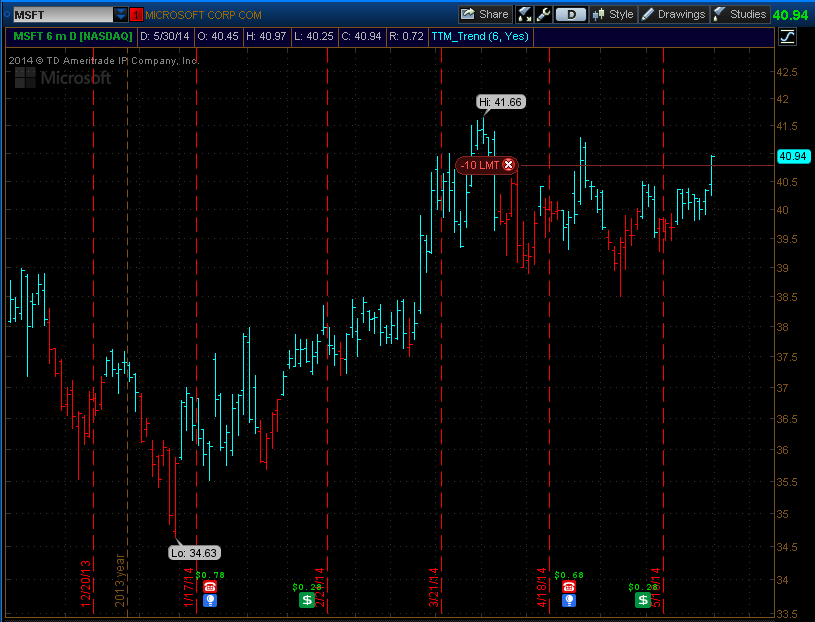Image resolution: width=815 pixels, height=622 pixels.
Task: Click earnings phone icon under $0.68
Action: (569, 587)
